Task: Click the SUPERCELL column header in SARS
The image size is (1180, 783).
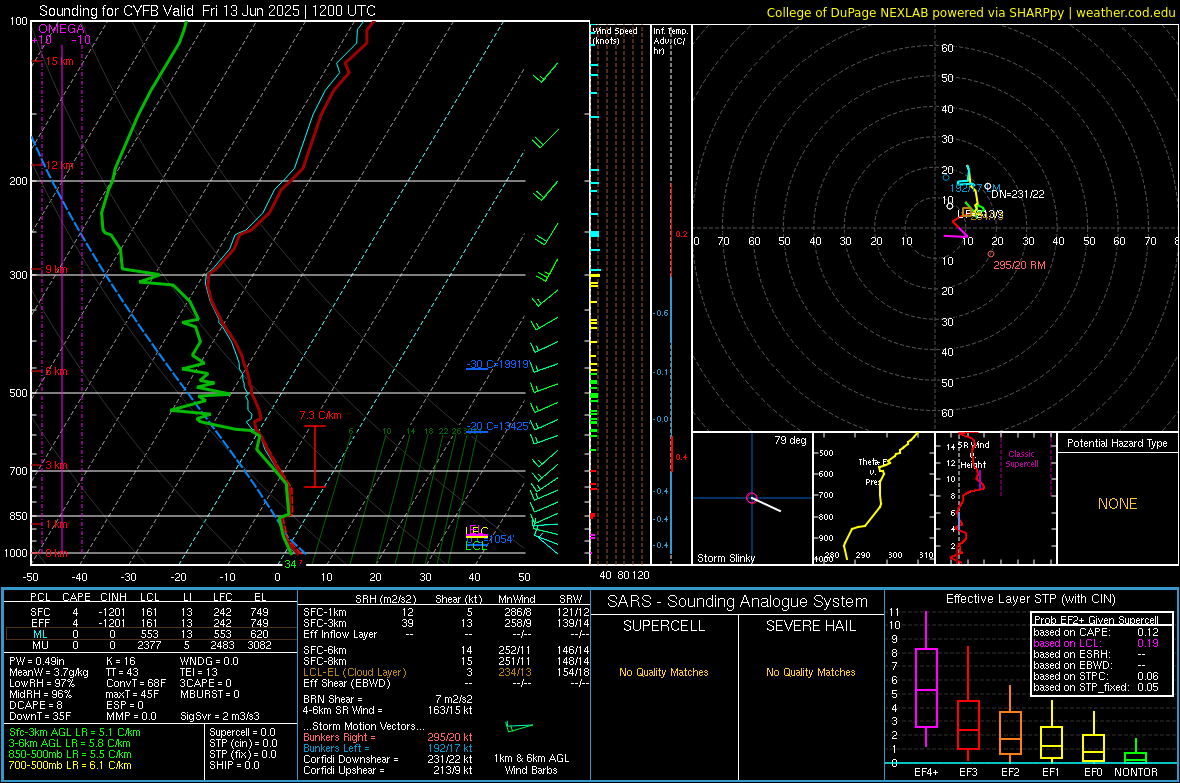Action: [x=664, y=626]
